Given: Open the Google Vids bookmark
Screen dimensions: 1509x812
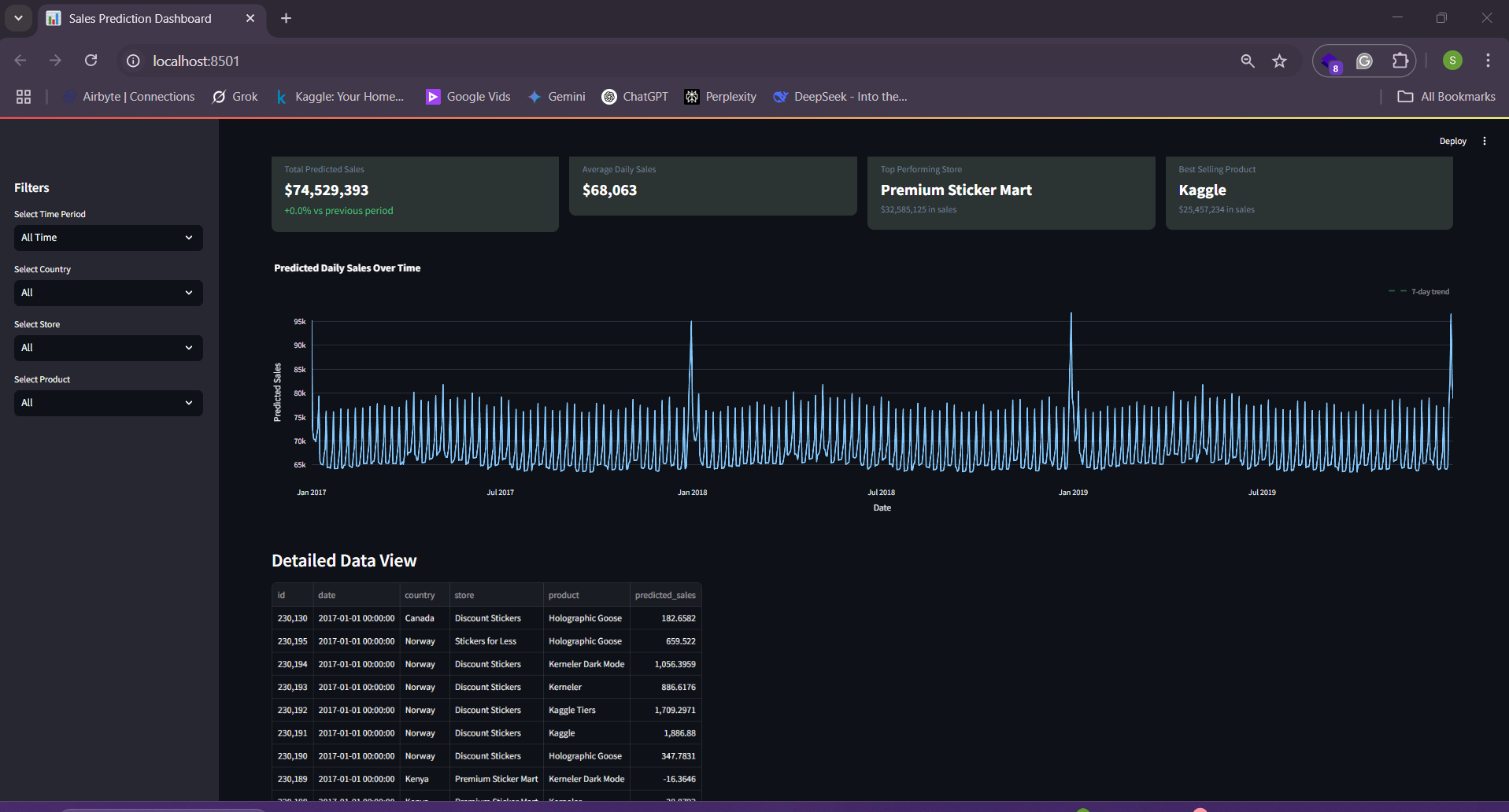Looking at the screenshot, I should pos(468,97).
